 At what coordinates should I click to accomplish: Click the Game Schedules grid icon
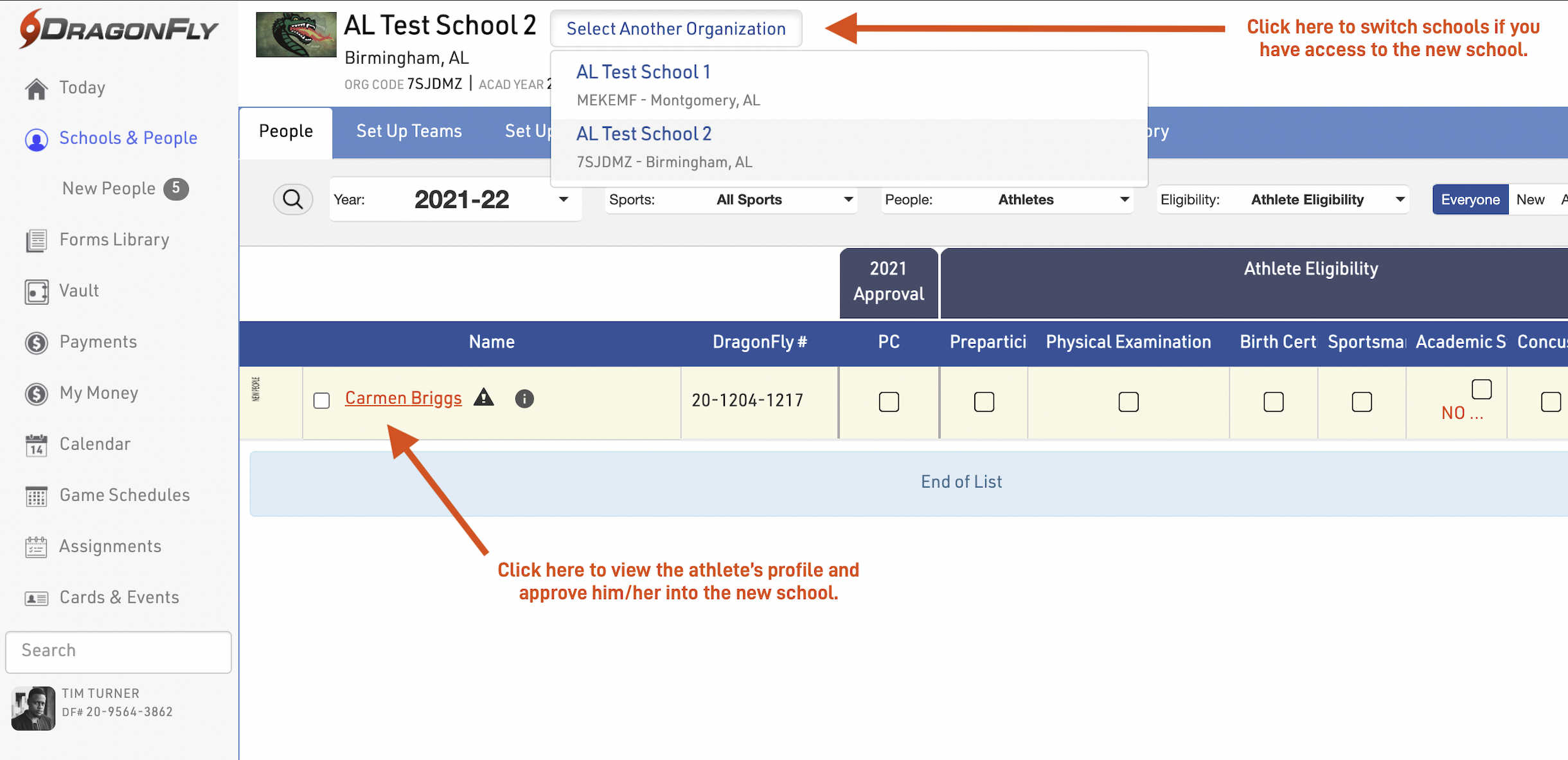click(37, 496)
